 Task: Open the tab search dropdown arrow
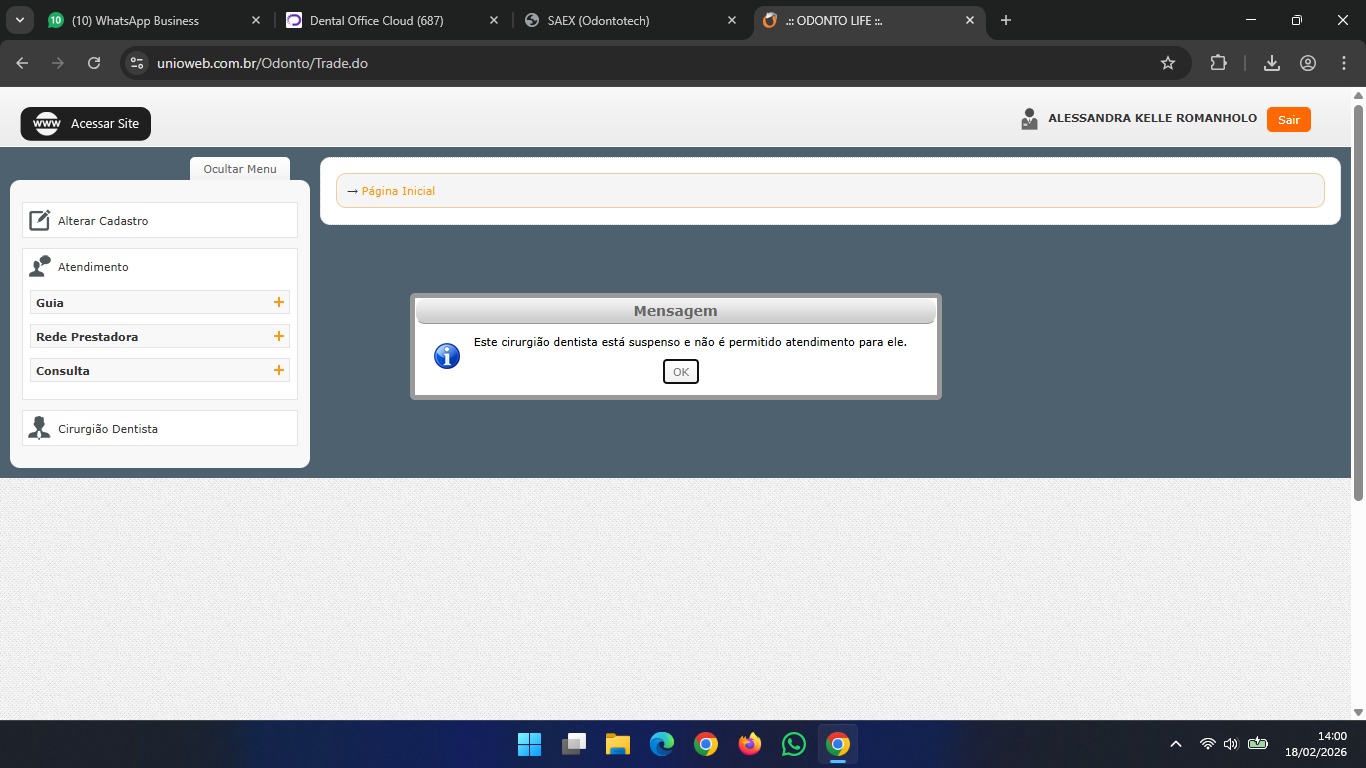[x=19, y=20]
